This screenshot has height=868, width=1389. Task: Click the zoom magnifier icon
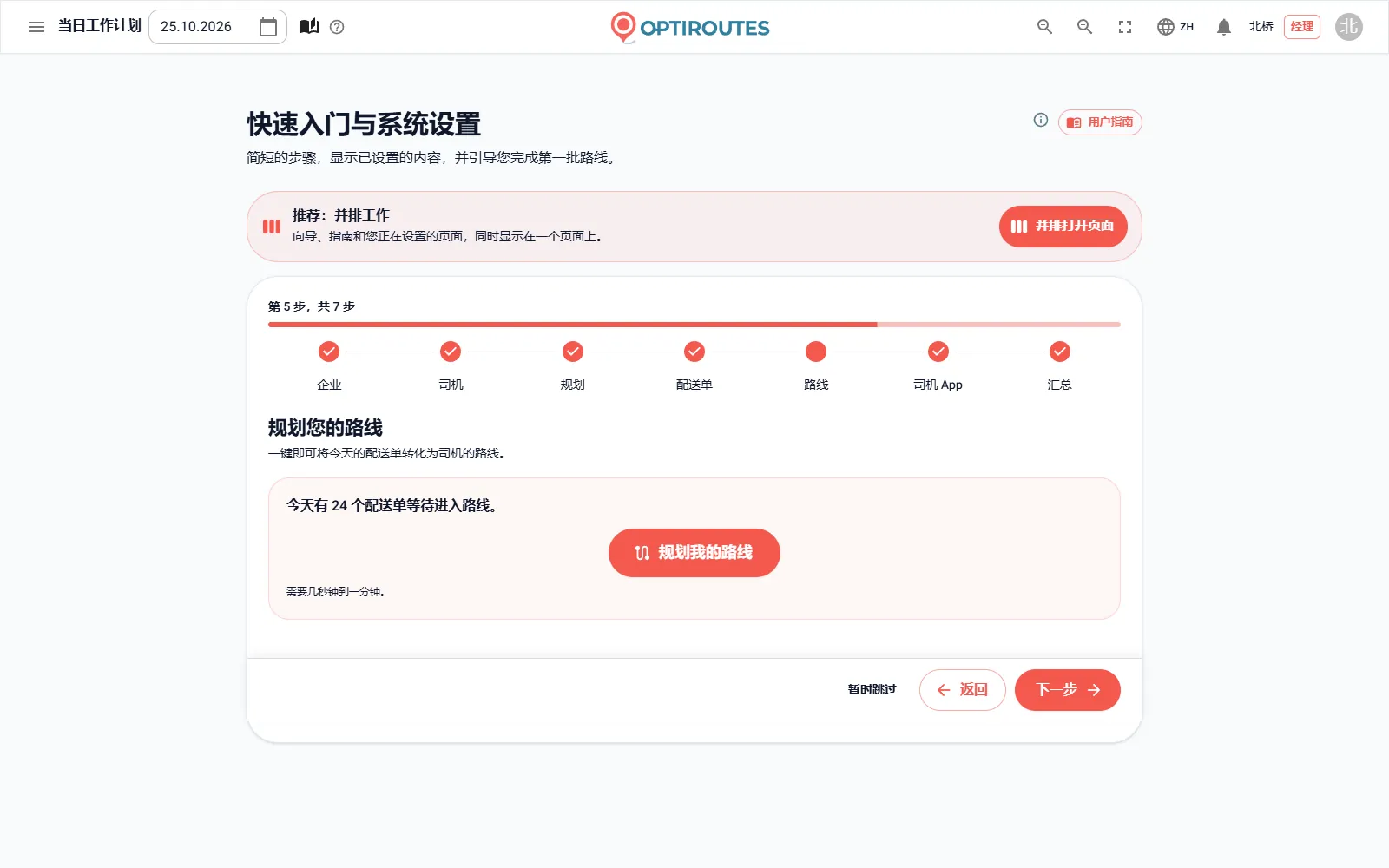(1085, 27)
